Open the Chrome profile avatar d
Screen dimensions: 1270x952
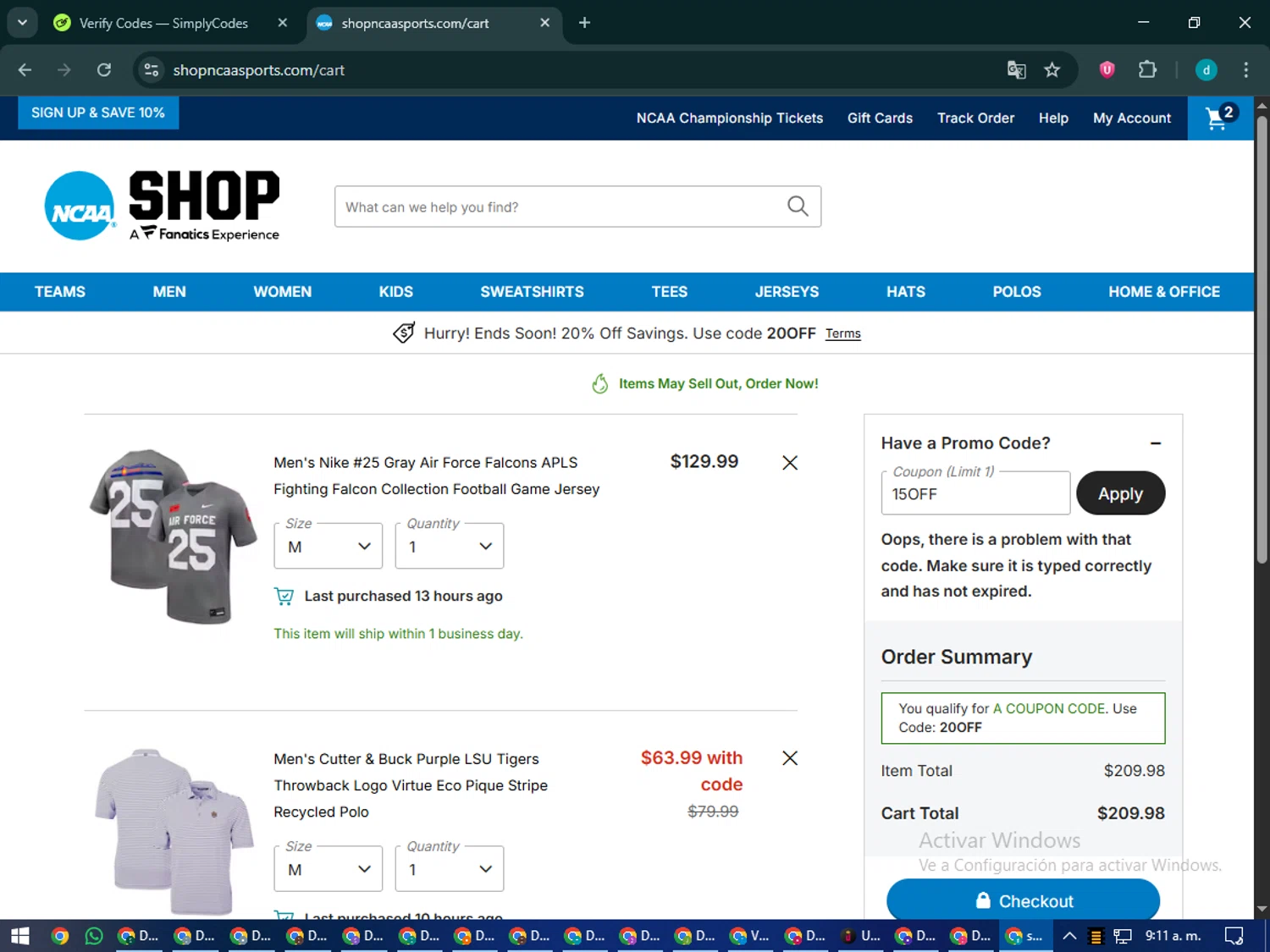pyautogui.click(x=1206, y=70)
